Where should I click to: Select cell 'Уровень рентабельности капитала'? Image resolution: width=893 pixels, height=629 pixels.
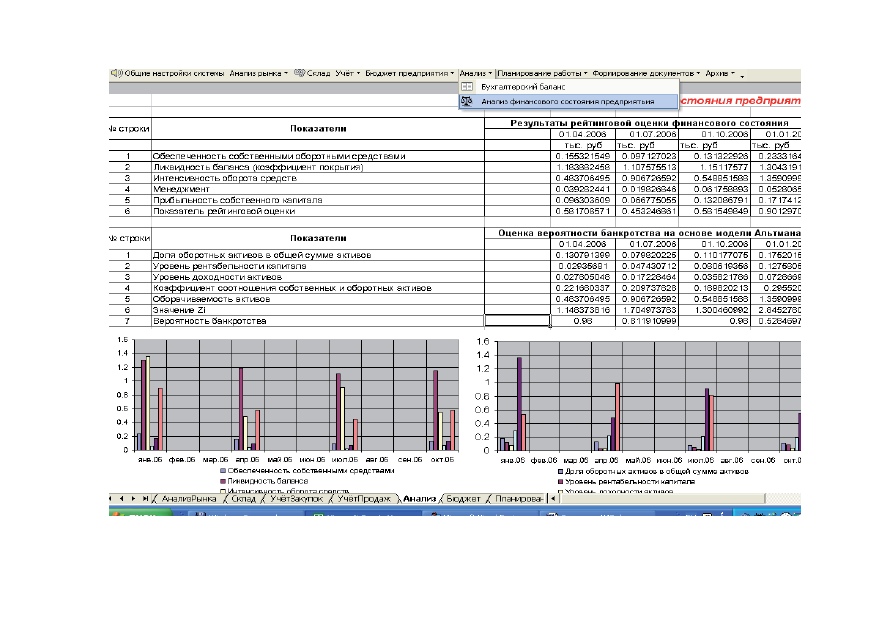[x=318, y=266]
